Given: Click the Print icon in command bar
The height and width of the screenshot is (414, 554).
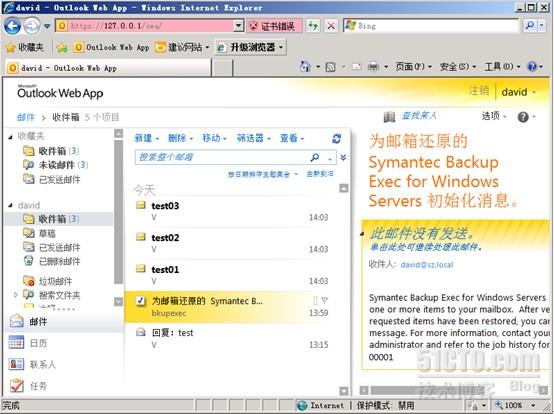Looking at the screenshot, I should click(x=373, y=66).
